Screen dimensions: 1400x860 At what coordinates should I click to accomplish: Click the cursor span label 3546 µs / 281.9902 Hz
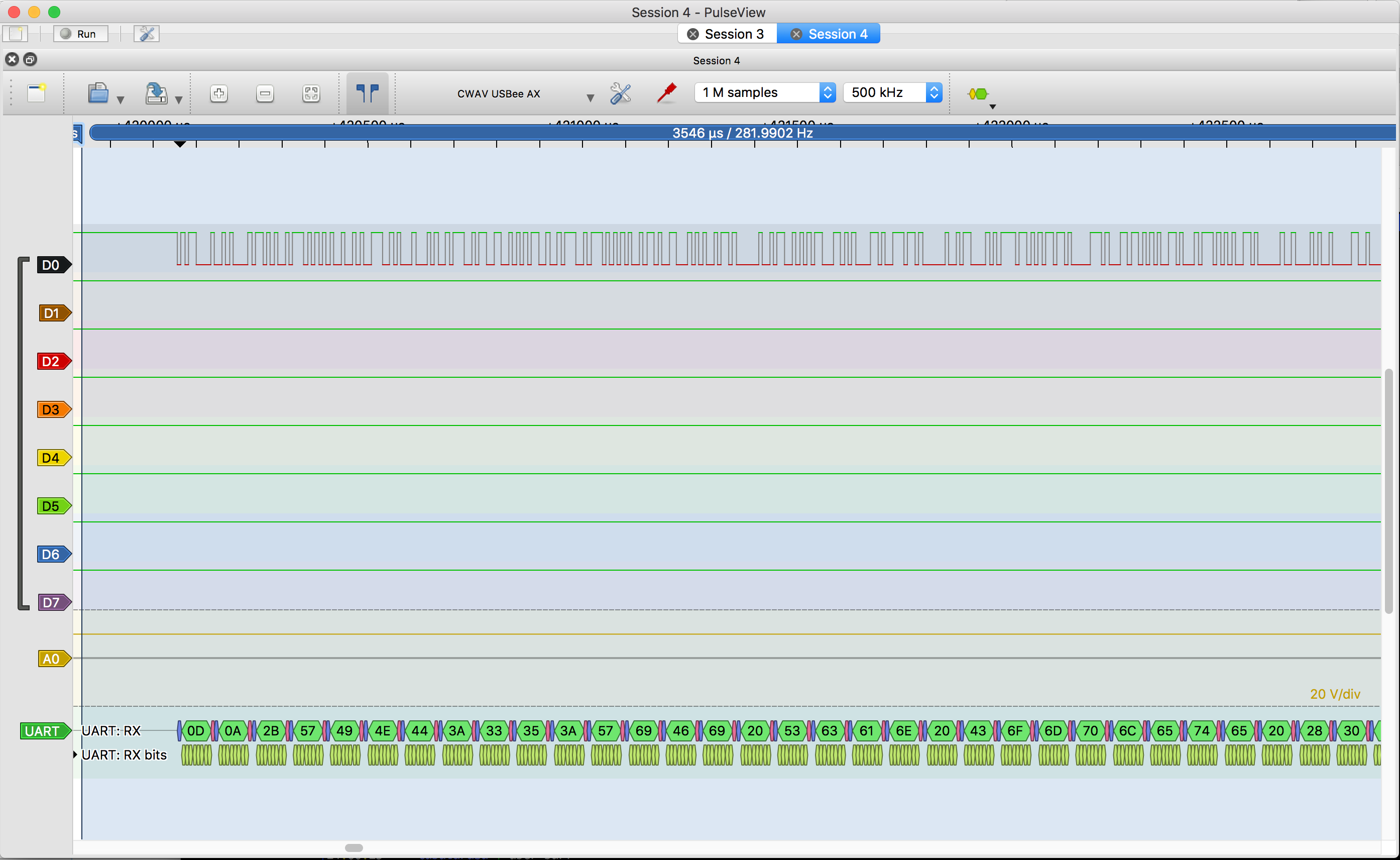click(x=742, y=133)
